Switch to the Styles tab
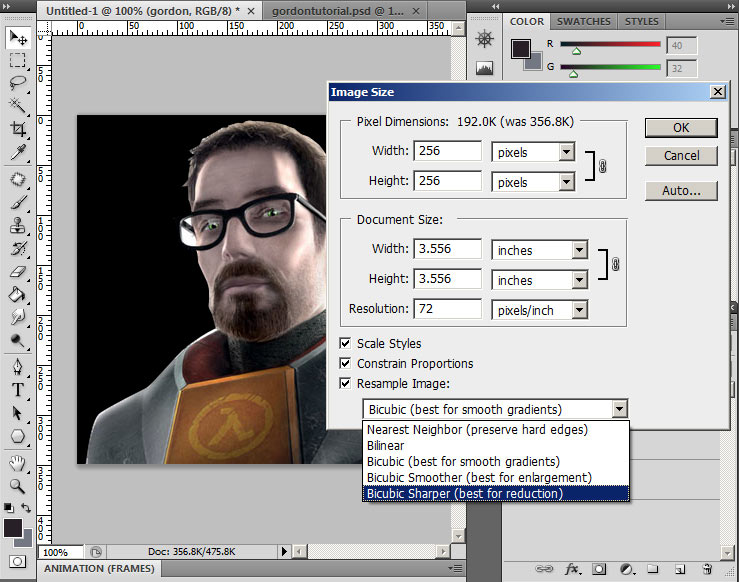 (x=641, y=22)
